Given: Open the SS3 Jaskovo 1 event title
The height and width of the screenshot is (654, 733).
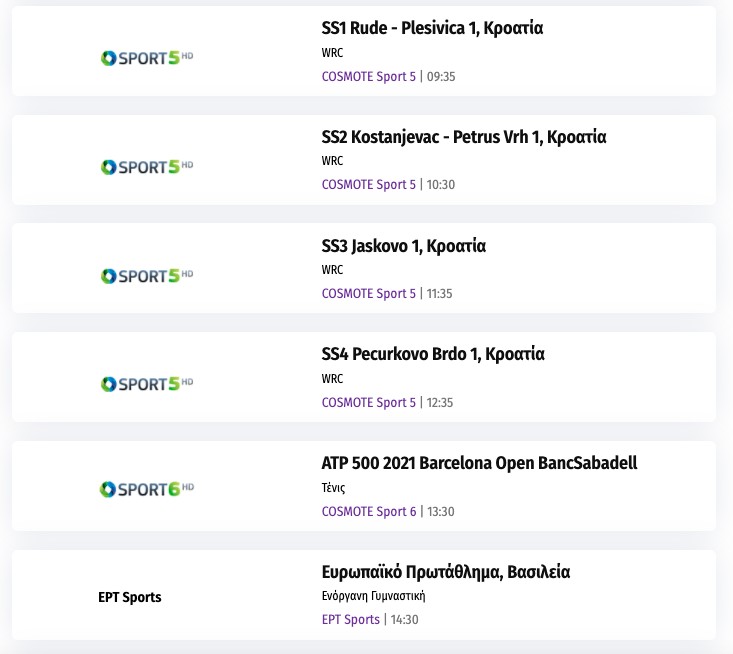Looking at the screenshot, I should [x=404, y=246].
